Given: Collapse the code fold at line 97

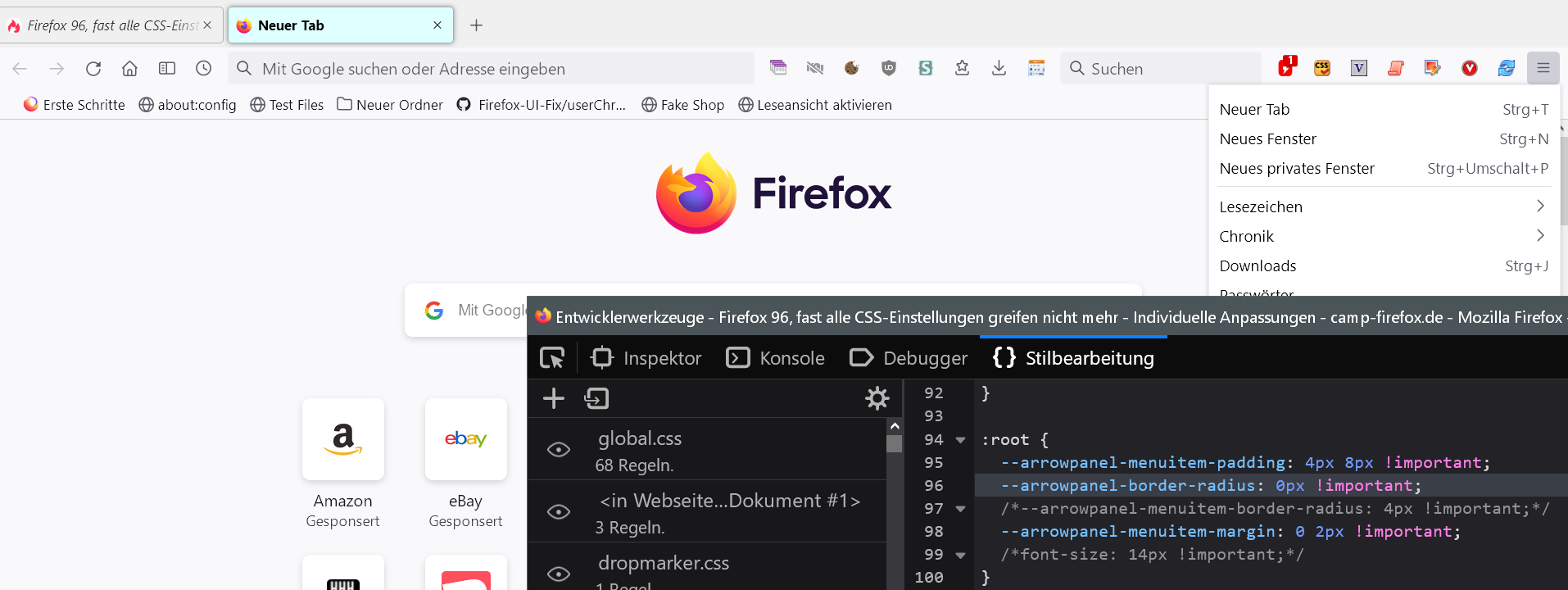Looking at the screenshot, I should (961, 509).
